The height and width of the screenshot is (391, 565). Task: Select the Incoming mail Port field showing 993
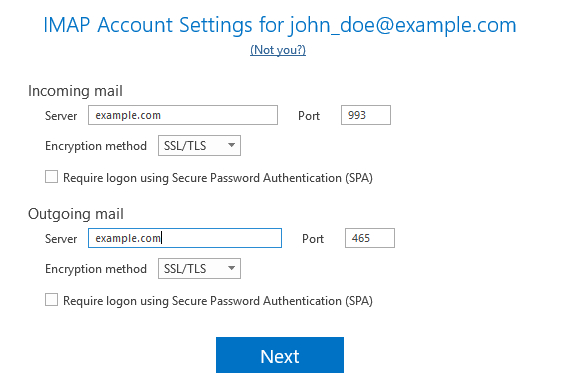coord(366,115)
